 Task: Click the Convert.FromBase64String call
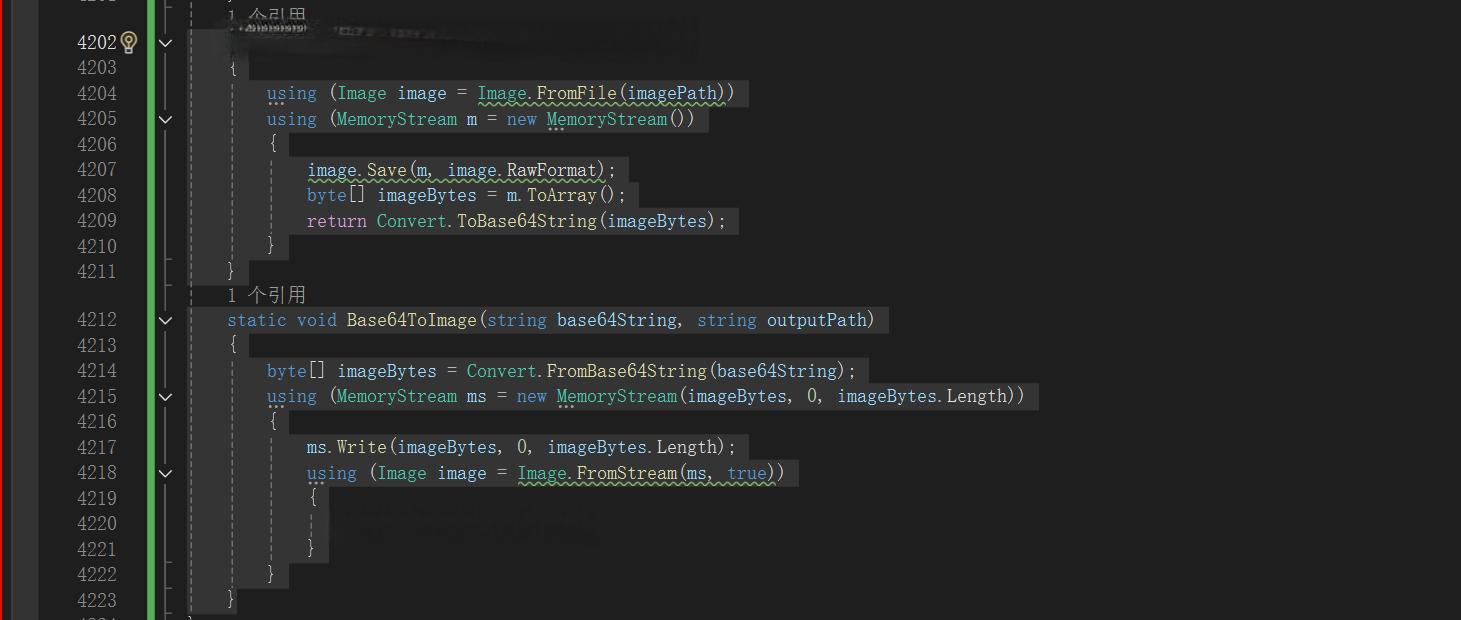586,371
